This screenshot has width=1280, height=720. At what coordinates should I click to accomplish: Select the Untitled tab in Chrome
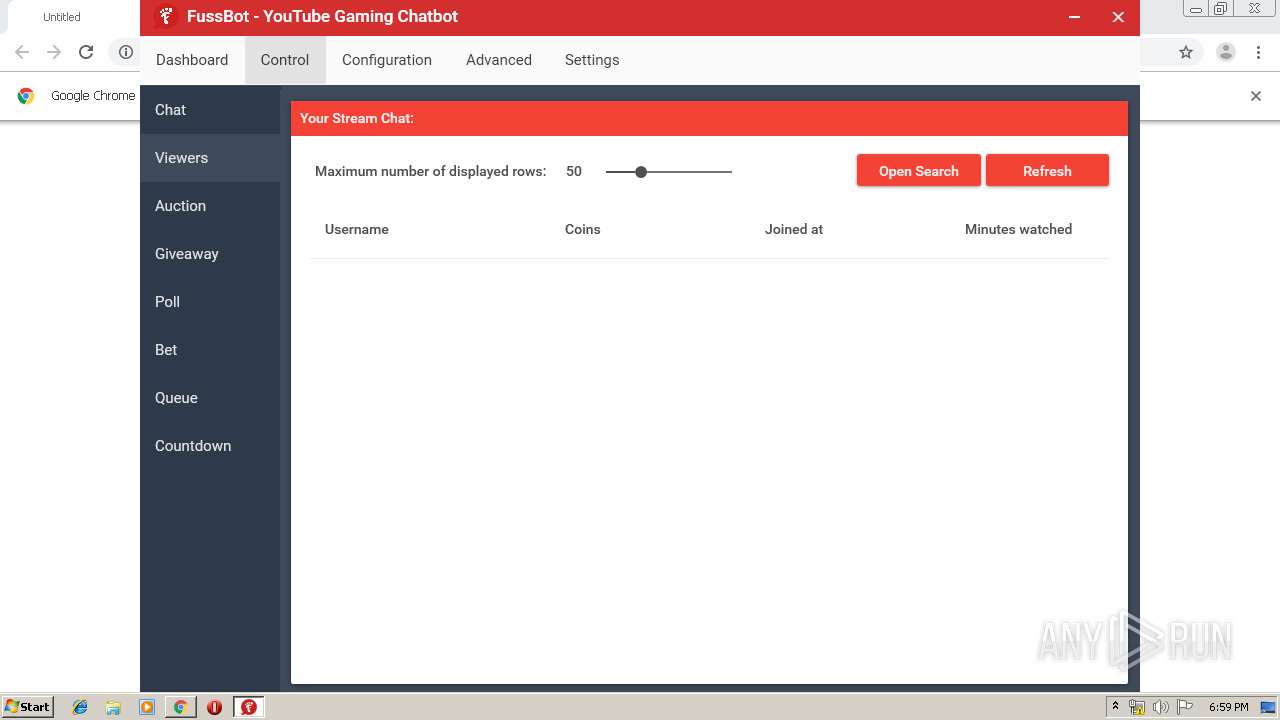pyautogui.click(x=62, y=17)
